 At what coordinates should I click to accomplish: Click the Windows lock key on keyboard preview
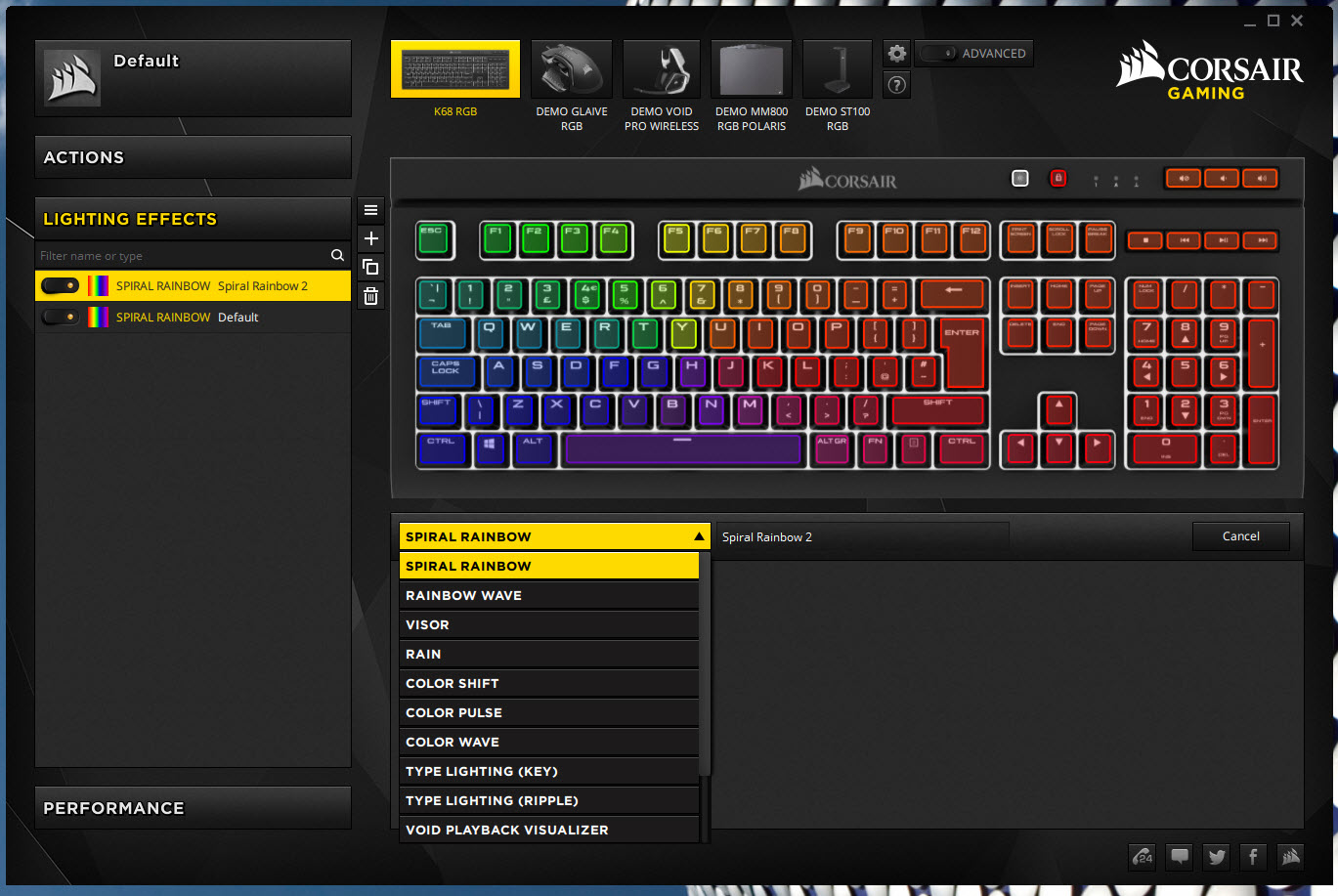coord(1057,178)
